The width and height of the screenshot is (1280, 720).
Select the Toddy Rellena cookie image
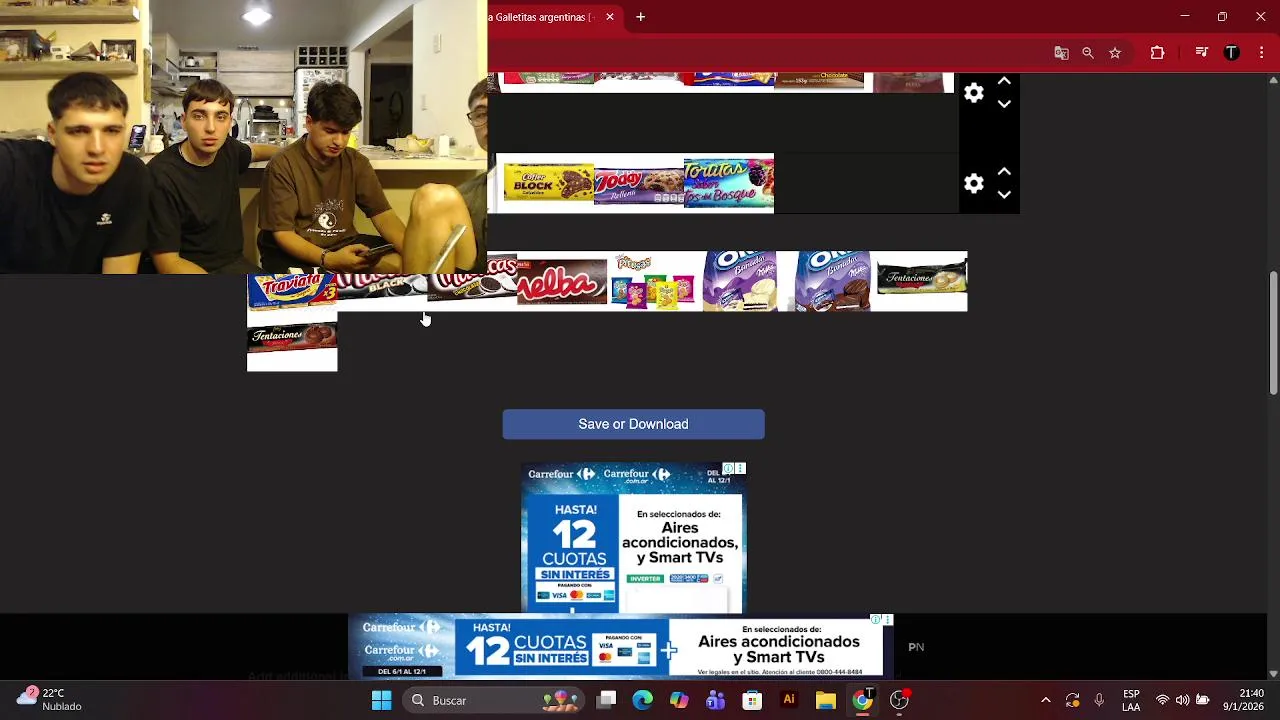coord(639,184)
